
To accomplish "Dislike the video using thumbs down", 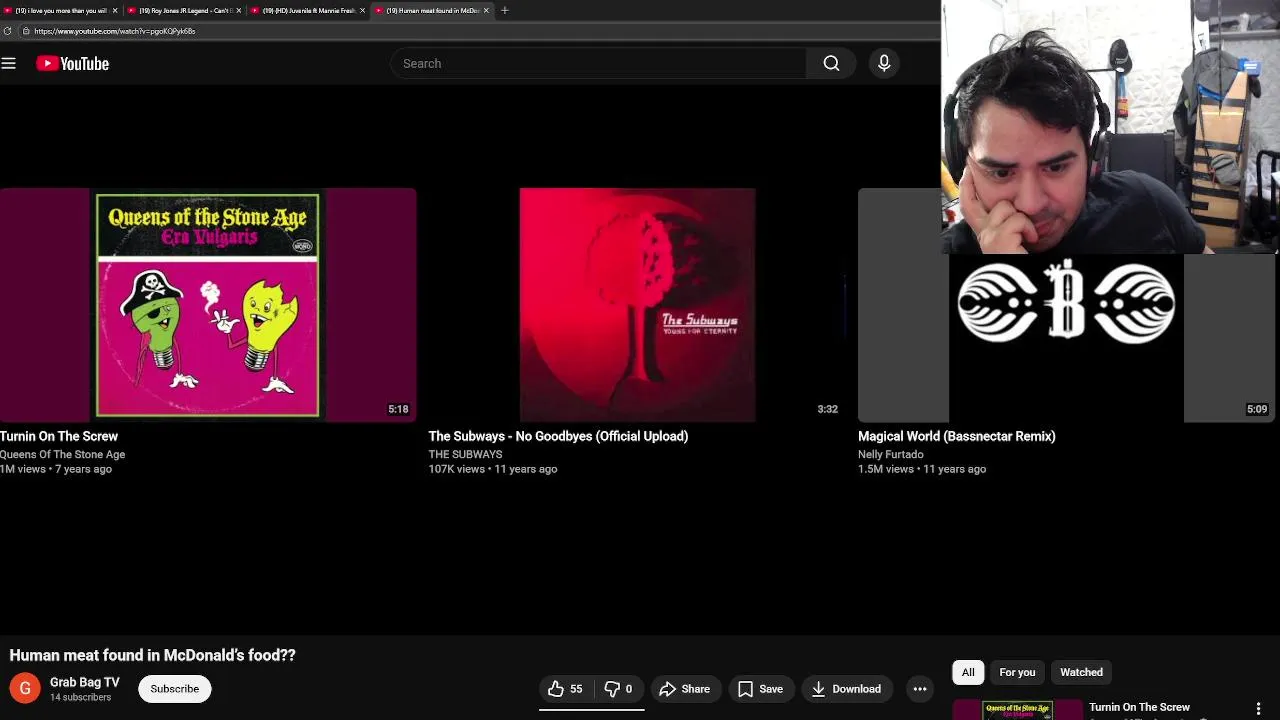I will (x=618, y=688).
